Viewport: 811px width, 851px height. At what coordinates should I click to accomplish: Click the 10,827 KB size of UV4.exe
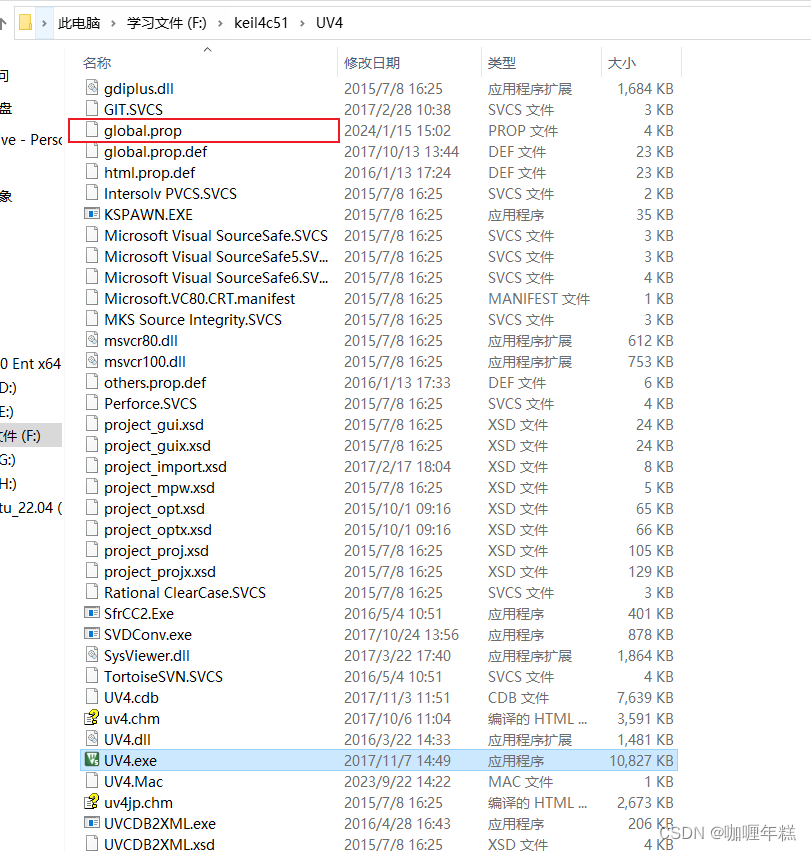(641, 760)
